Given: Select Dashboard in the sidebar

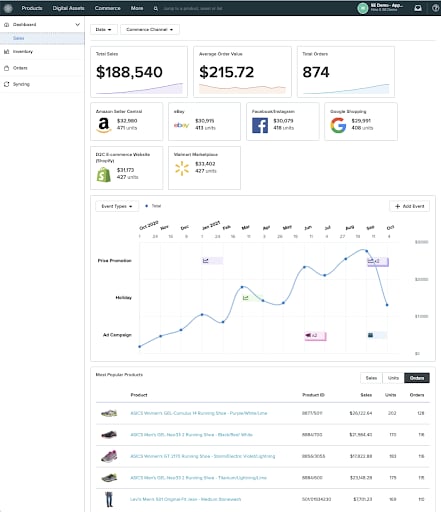Looking at the screenshot, I should click(x=24, y=24).
